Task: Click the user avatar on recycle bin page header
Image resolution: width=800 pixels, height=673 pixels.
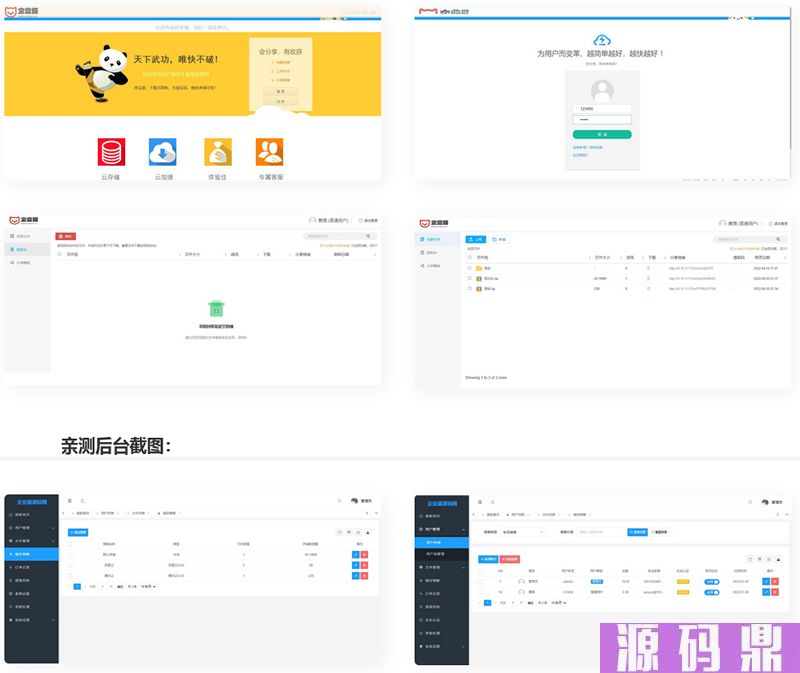Action: (x=312, y=220)
